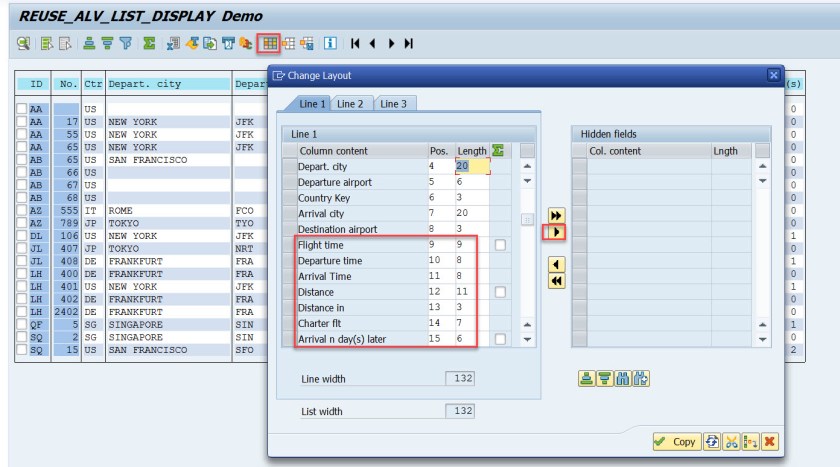The width and height of the screenshot is (840, 467).
Task: Open the Details magnifier icon in toolbar
Action: pyautogui.click(x=23, y=43)
